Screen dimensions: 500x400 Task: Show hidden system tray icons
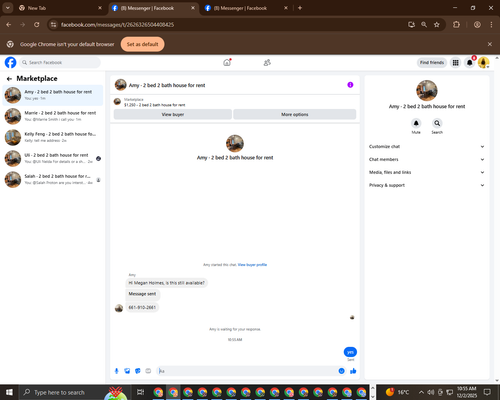click(x=421, y=392)
